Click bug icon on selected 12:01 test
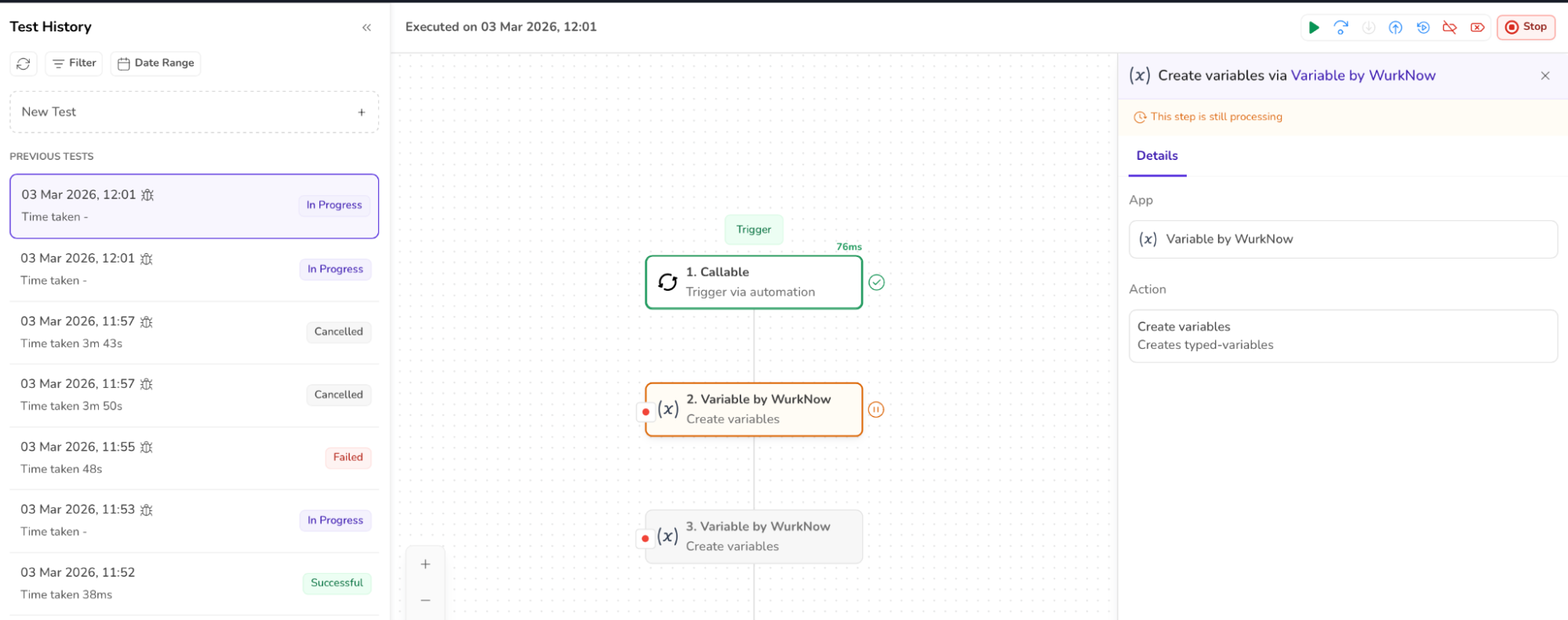 pyautogui.click(x=147, y=195)
